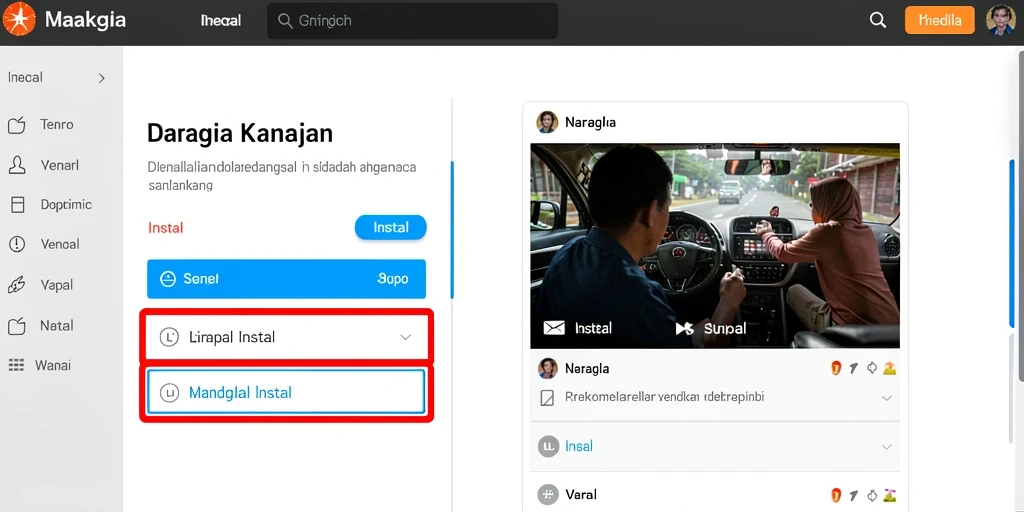Viewport: 1024px width, 512px height.
Task: Click the Doptimic sidebar icon
Action: coord(18,205)
